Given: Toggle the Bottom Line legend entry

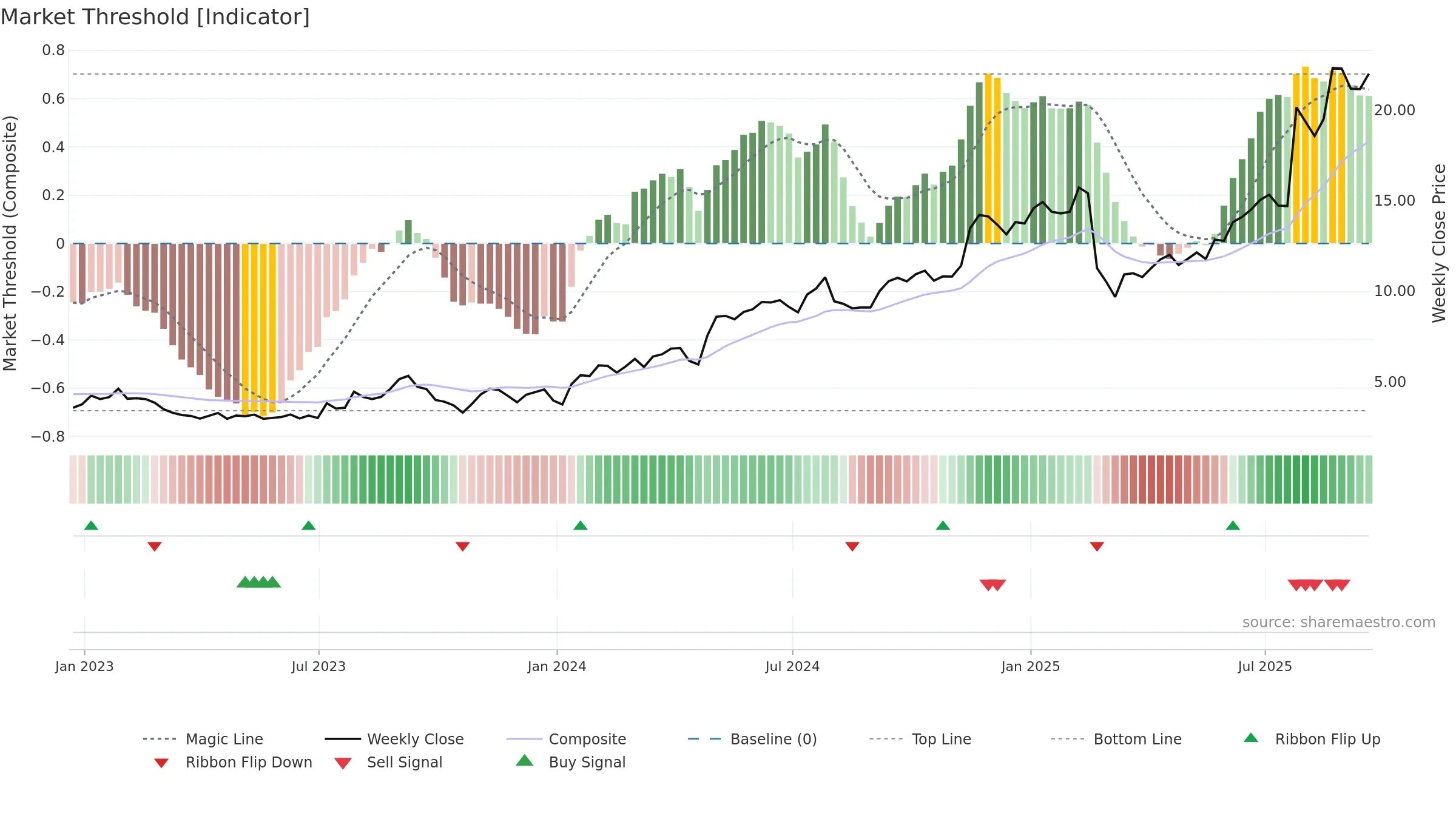Looking at the screenshot, I should coord(1116,739).
